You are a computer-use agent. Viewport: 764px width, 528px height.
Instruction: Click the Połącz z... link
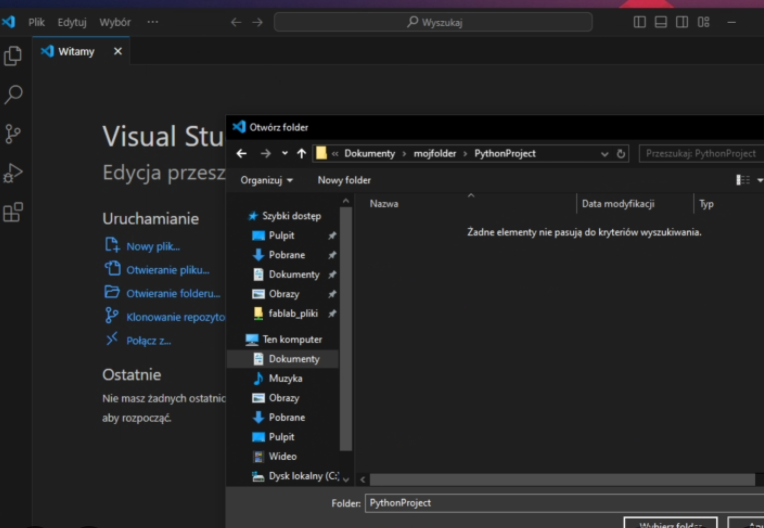coord(148,340)
